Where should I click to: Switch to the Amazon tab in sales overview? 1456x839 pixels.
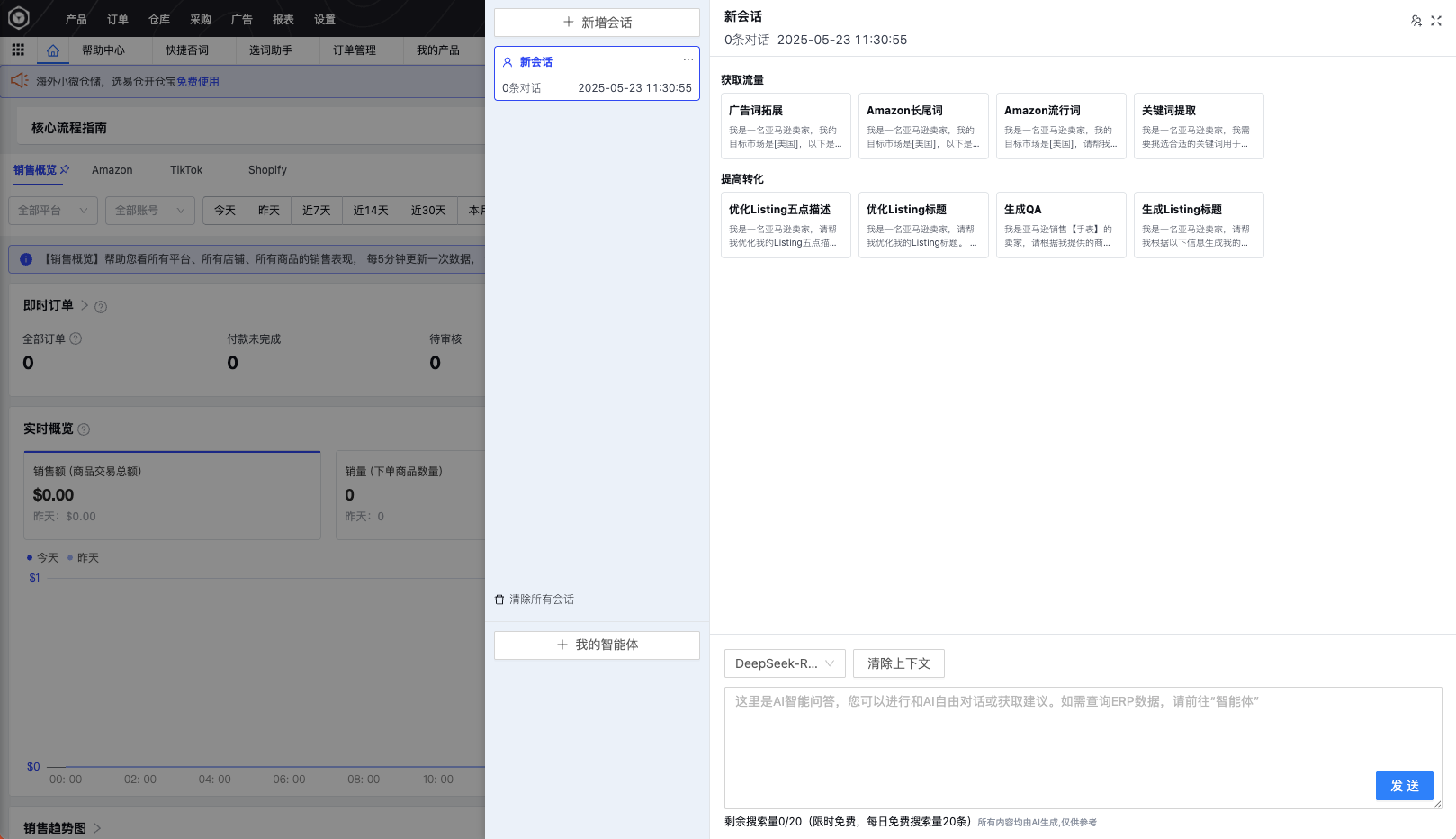(112, 169)
